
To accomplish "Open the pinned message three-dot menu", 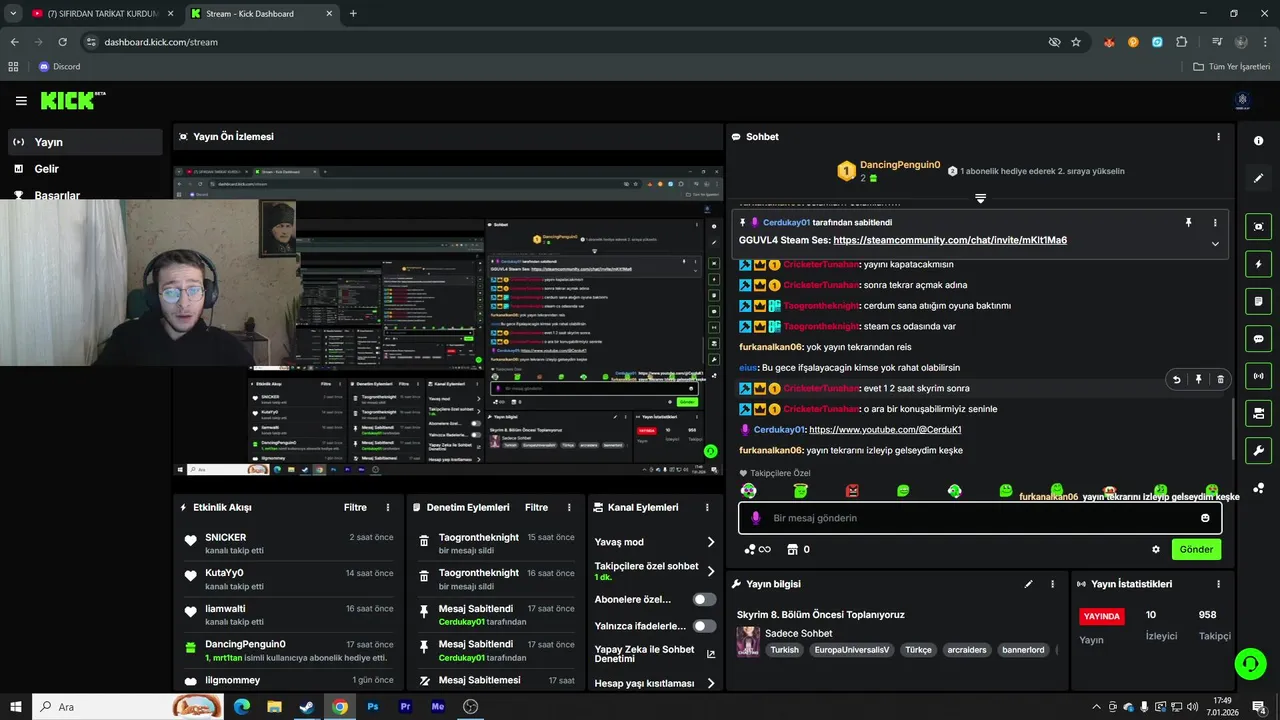I will [x=1215, y=222].
